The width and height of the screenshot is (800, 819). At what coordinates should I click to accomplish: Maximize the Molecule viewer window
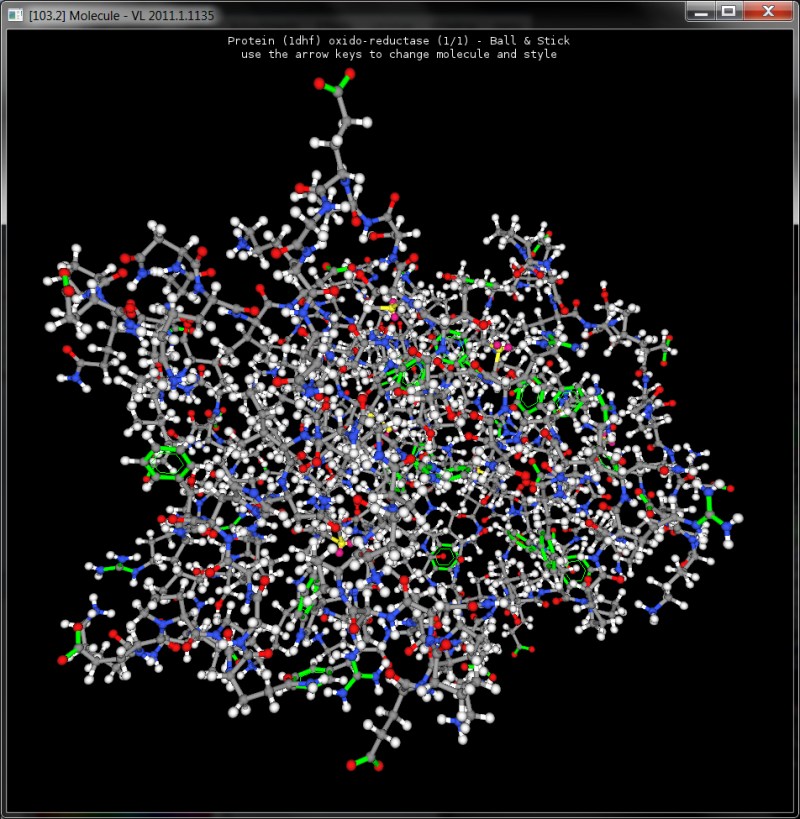(728, 11)
